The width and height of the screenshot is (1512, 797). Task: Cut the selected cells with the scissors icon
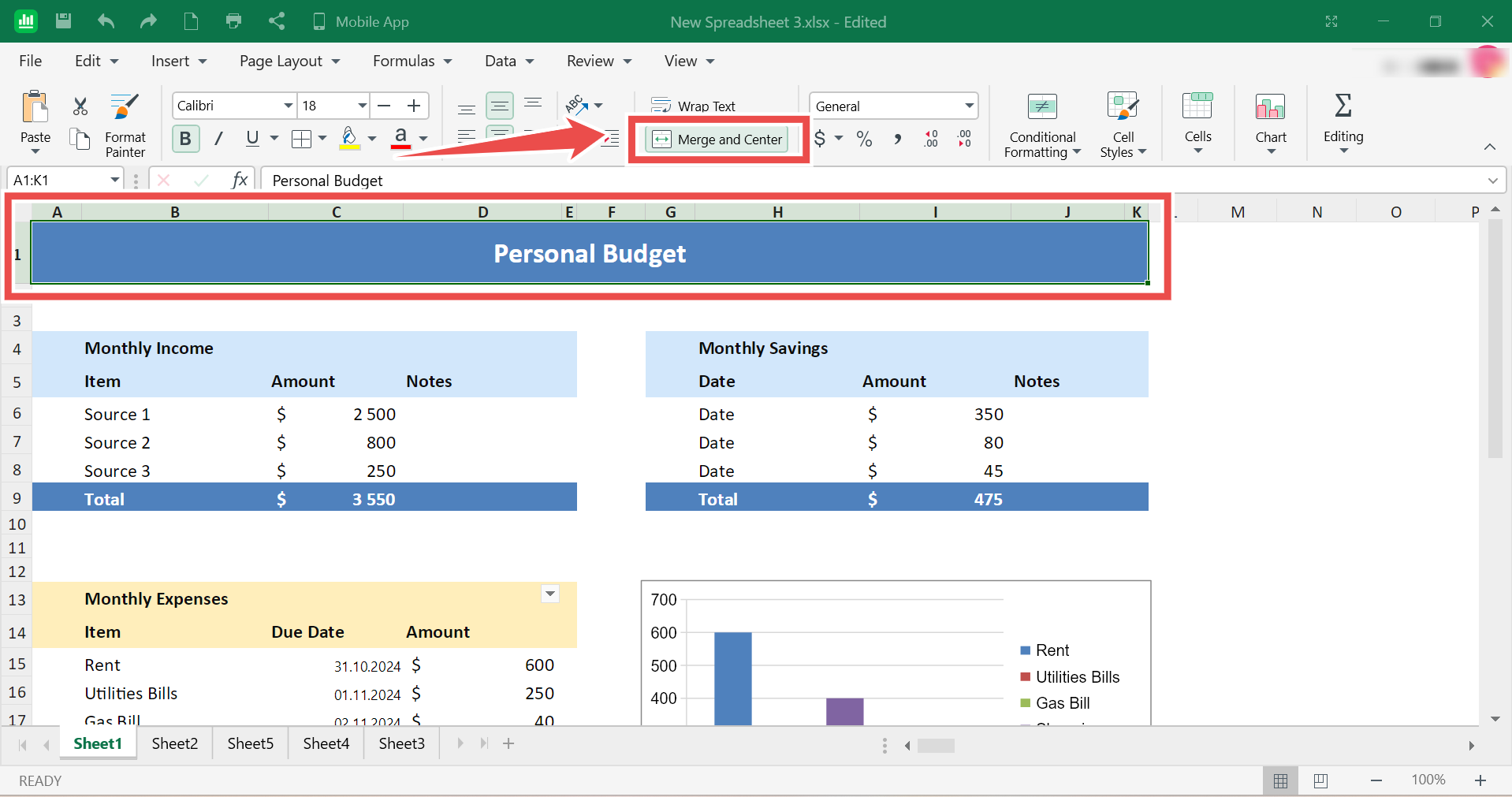click(80, 106)
